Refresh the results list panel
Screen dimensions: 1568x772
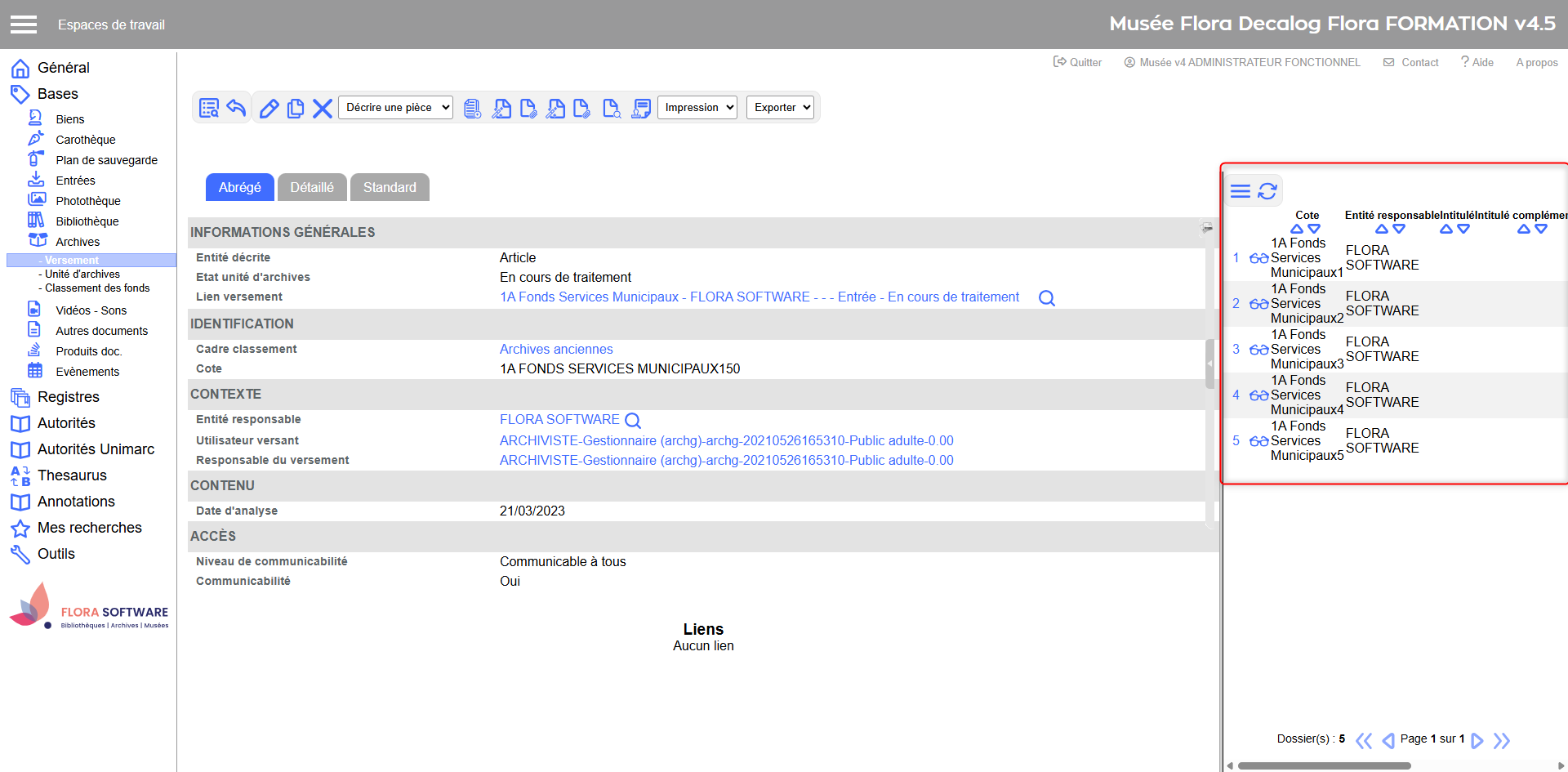click(1267, 191)
